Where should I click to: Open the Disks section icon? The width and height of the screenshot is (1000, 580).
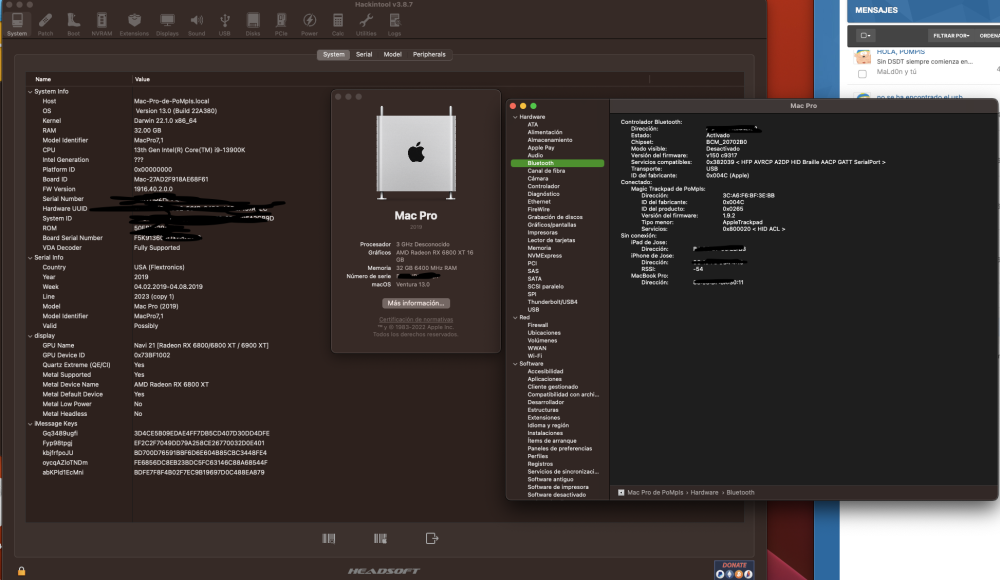coord(253,24)
